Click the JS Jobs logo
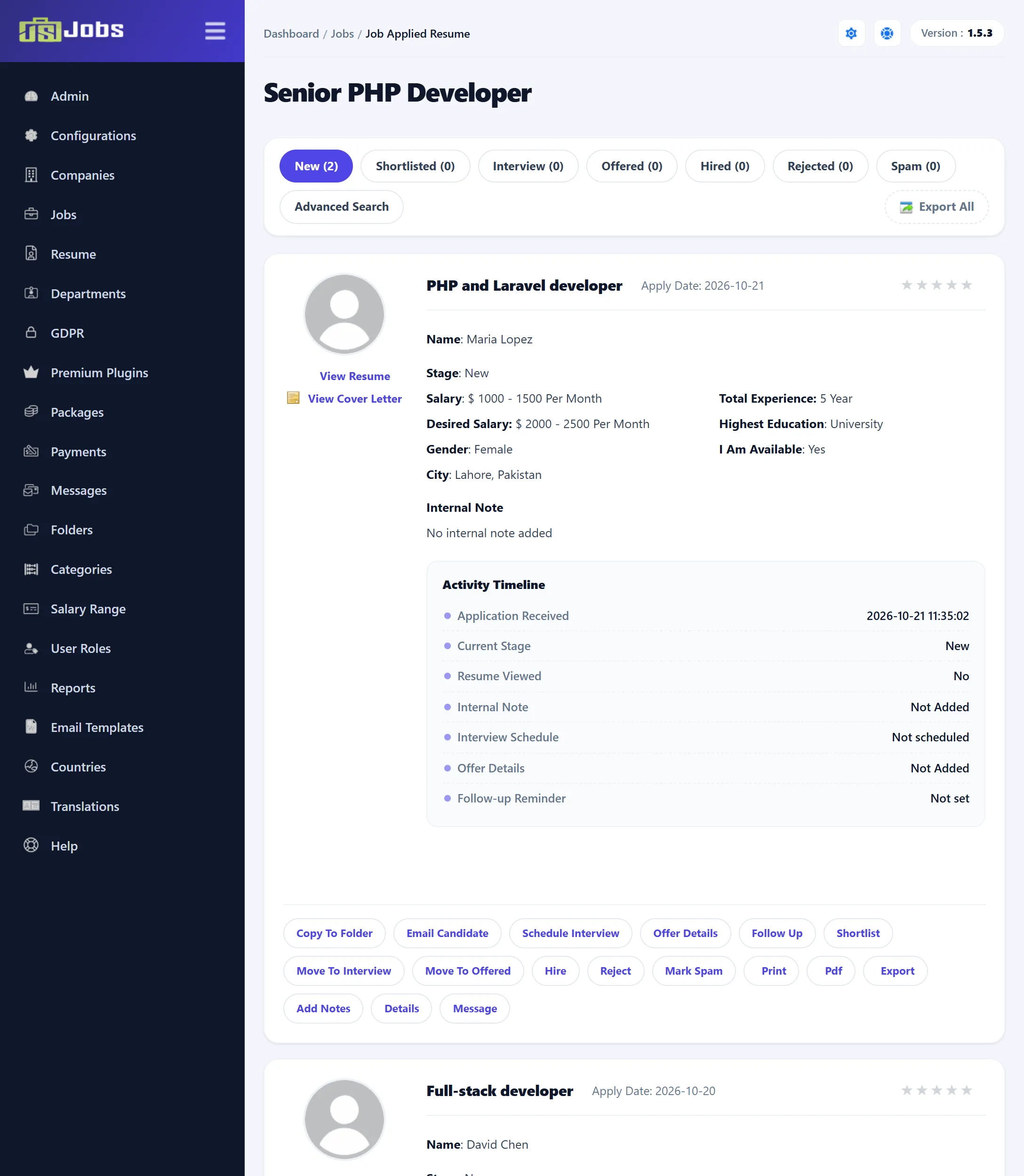The width and height of the screenshot is (1024, 1176). 72,30
